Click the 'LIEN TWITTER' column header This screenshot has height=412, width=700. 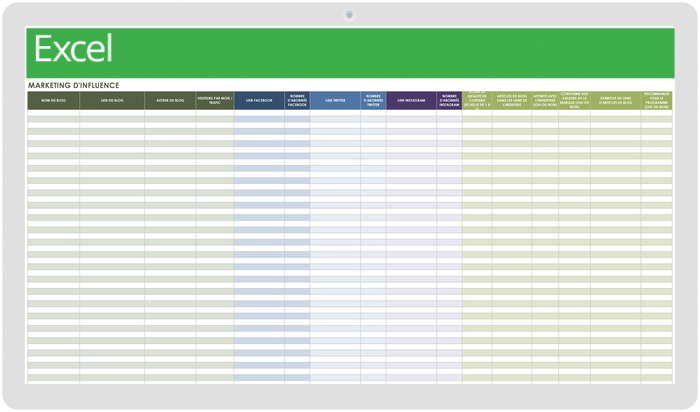pyautogui.click(x=335, y=100)
